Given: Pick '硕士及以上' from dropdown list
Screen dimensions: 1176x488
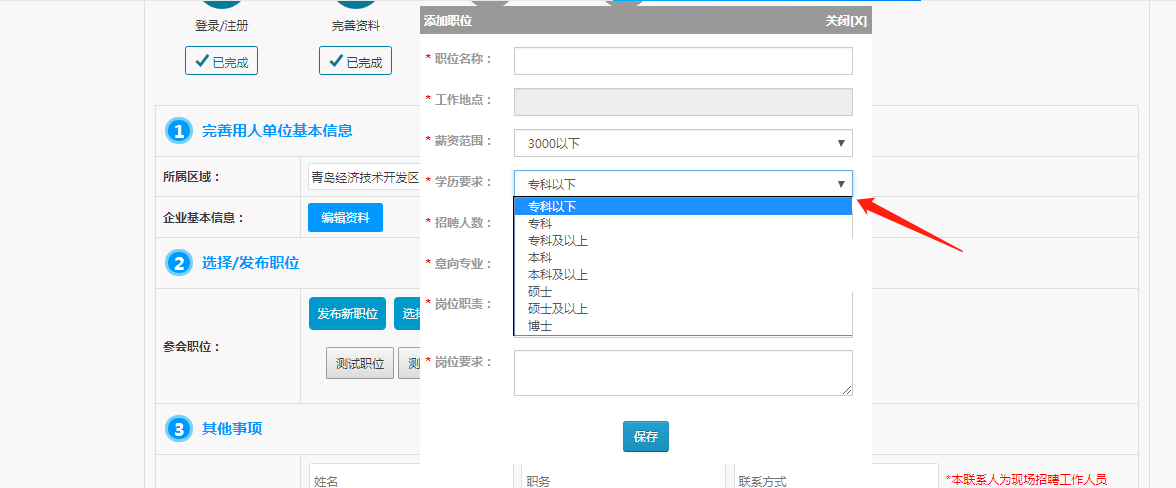Looking at the screenshot, I should pos(558,309).
